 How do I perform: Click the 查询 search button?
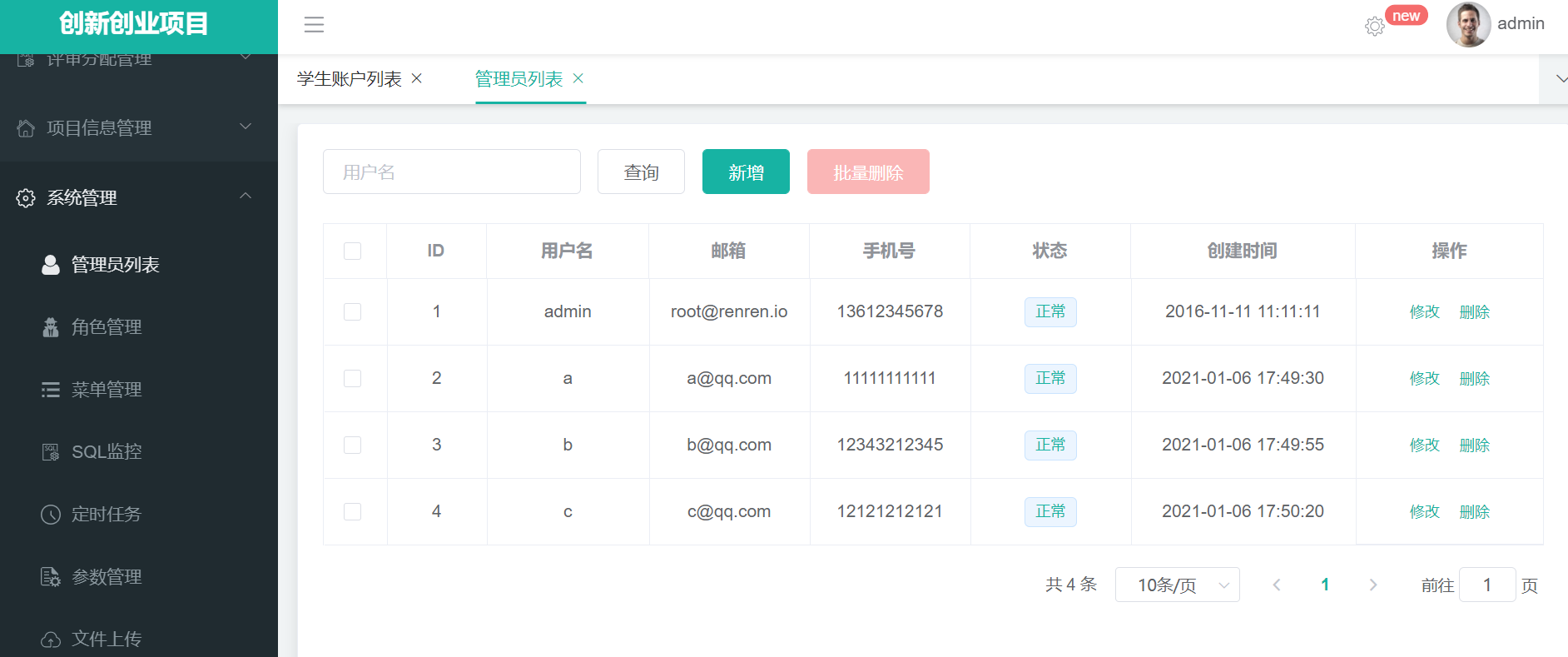point(641,172)
